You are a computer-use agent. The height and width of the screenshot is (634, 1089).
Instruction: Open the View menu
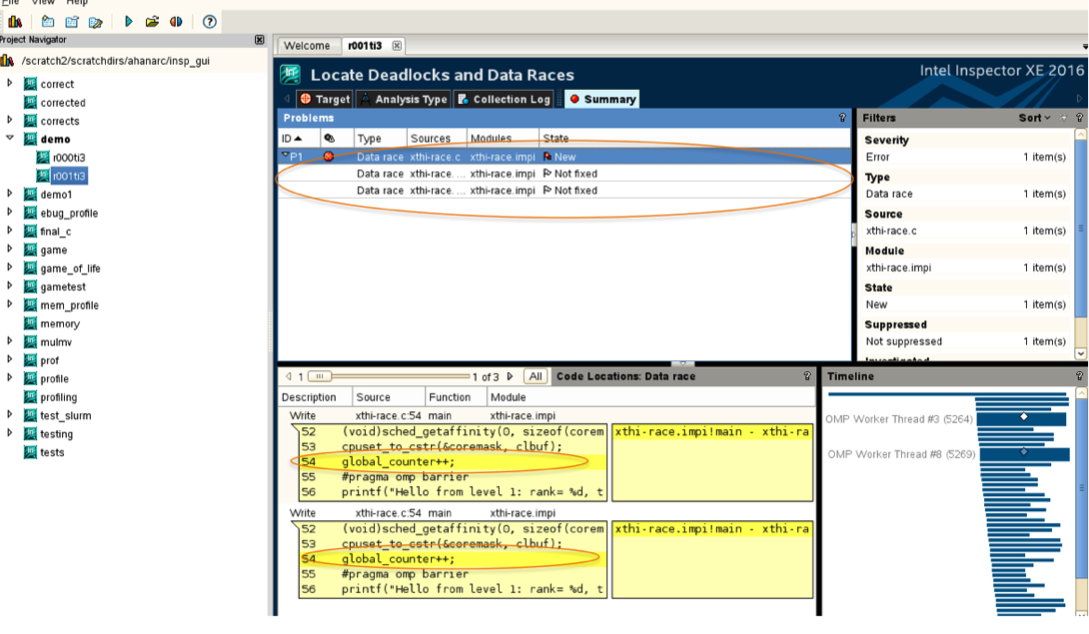tap(42, 2)
